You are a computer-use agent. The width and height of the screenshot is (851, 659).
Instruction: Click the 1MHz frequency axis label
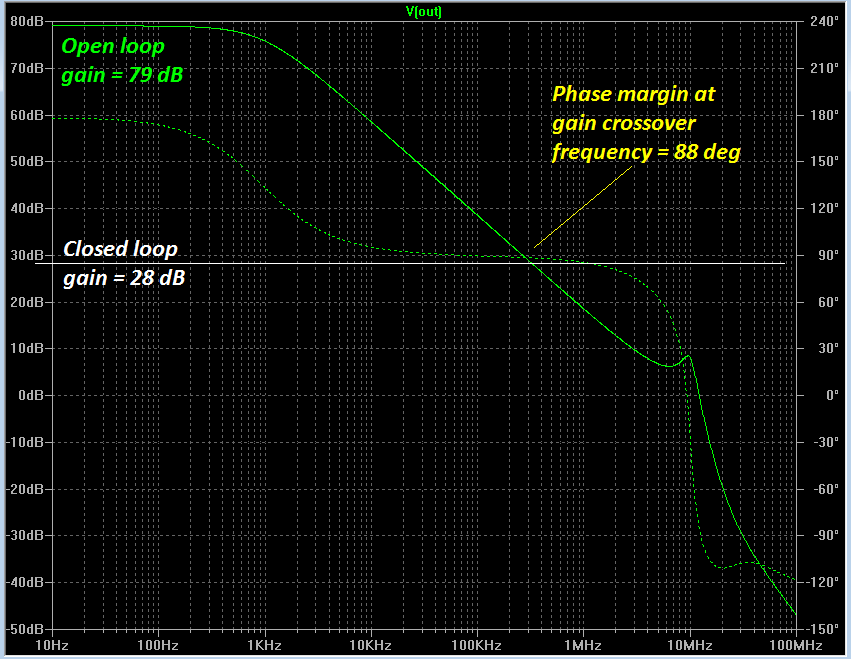click(583, 645)
